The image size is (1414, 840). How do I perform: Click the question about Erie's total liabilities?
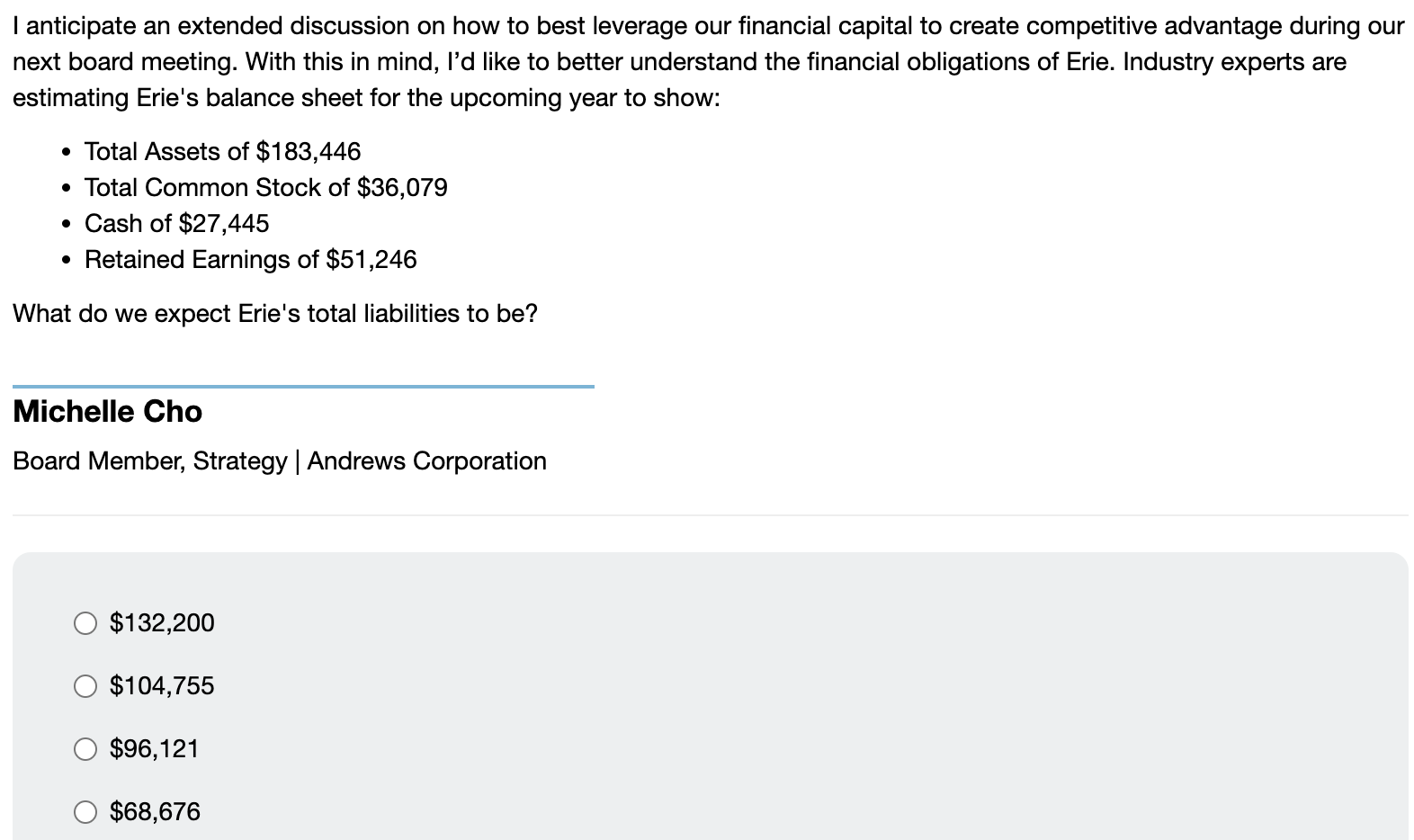[274, 313]
